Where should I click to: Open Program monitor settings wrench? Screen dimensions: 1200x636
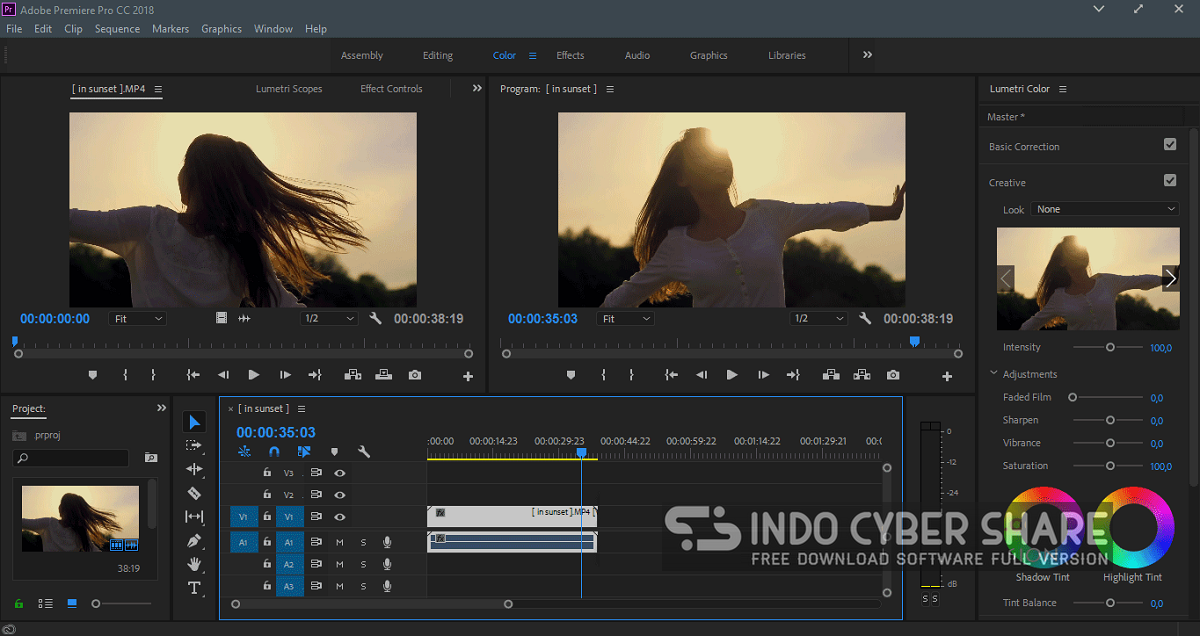(866, 318)
